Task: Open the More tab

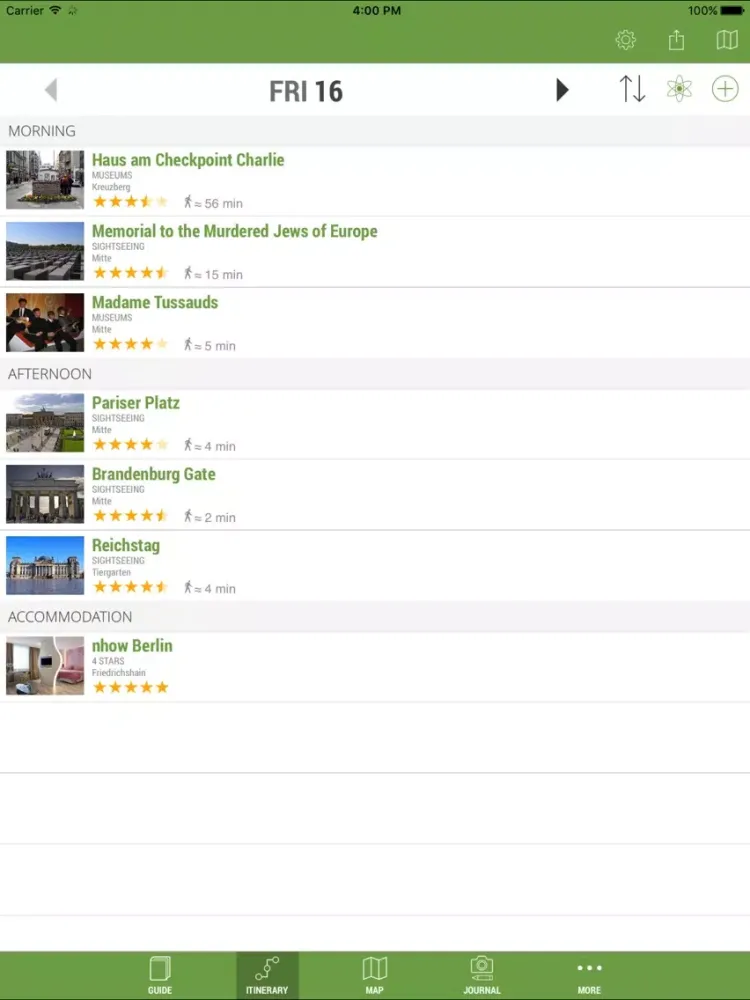Action: tap(589, 975)
